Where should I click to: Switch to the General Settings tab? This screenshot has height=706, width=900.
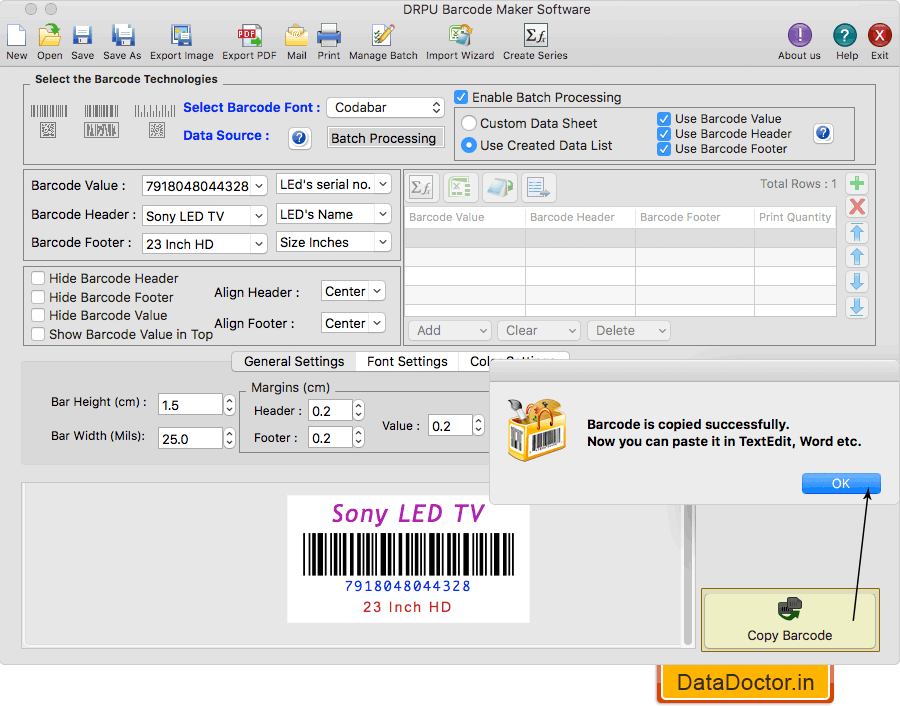coord(293,361)
